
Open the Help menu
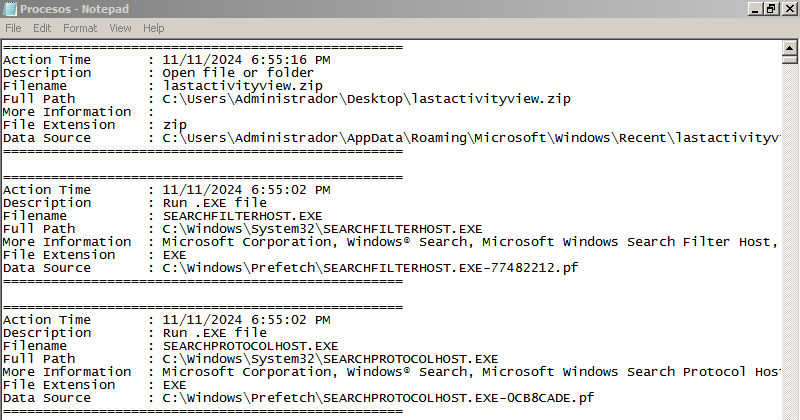coord(154,28)
